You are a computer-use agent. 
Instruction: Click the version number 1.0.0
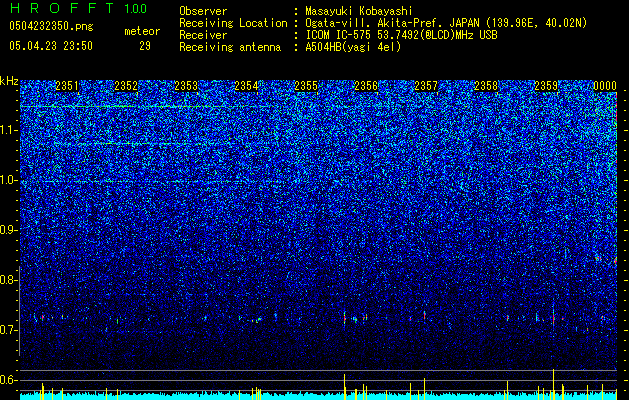(135, 8)
